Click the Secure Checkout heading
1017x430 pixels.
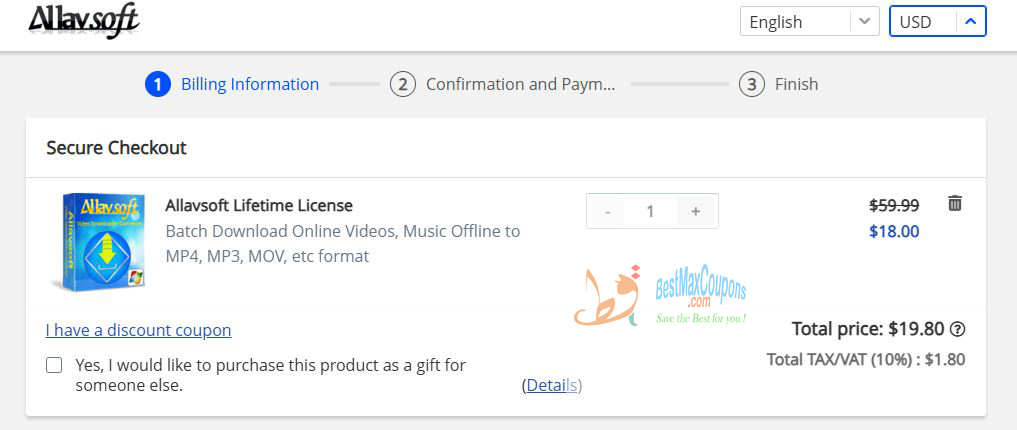(x=116, y=148)
